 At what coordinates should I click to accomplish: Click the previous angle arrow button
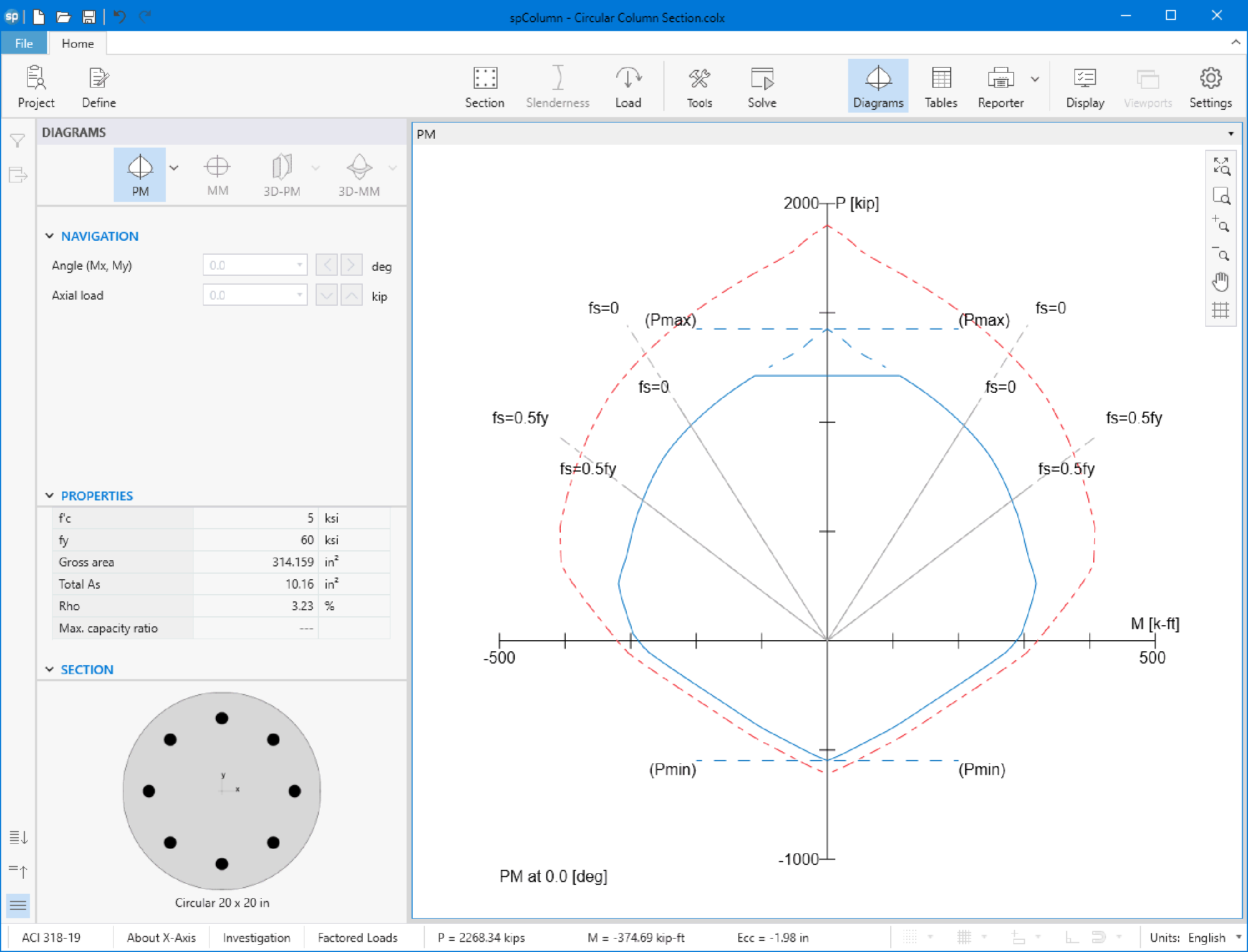coord(326,265)
